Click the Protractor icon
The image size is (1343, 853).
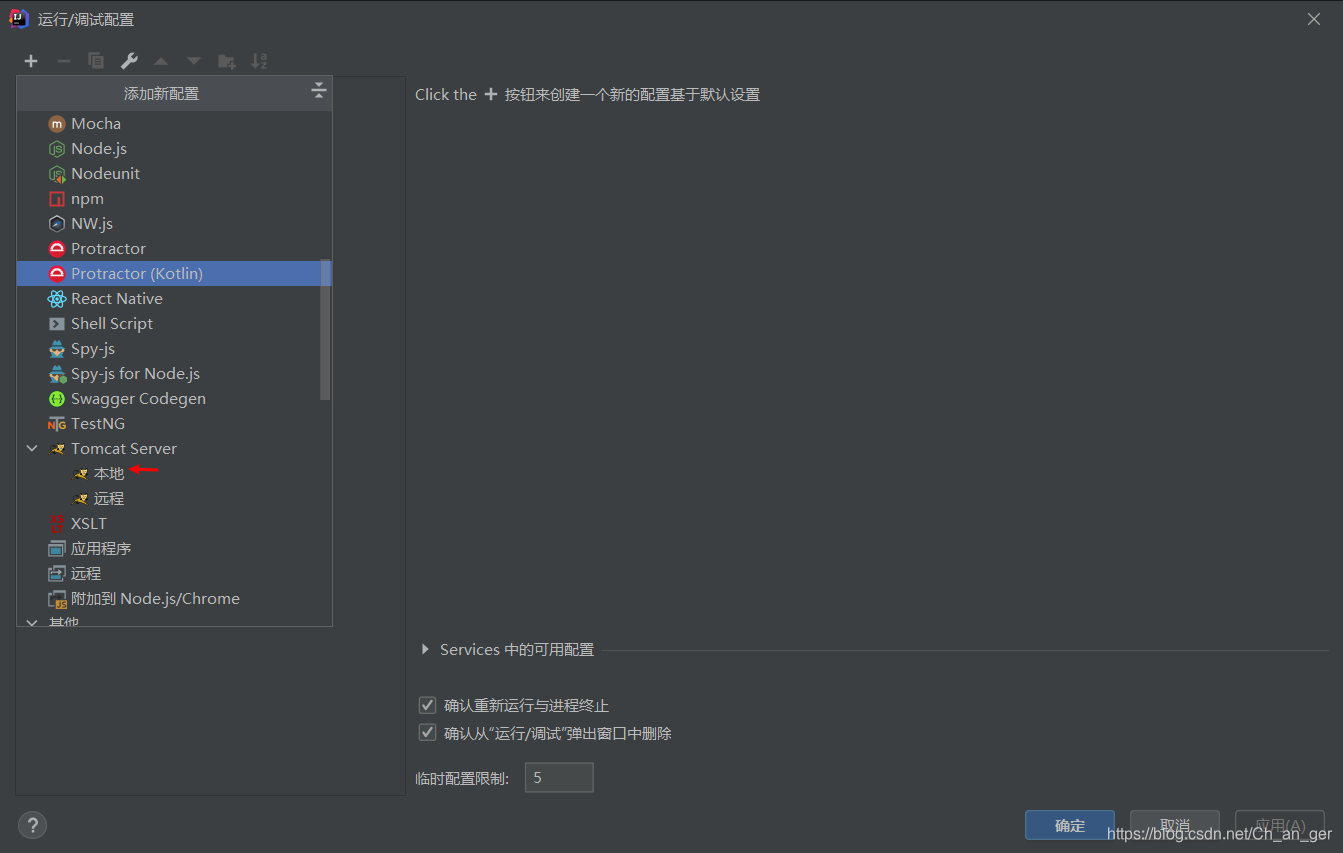click(x=57, y=249)
